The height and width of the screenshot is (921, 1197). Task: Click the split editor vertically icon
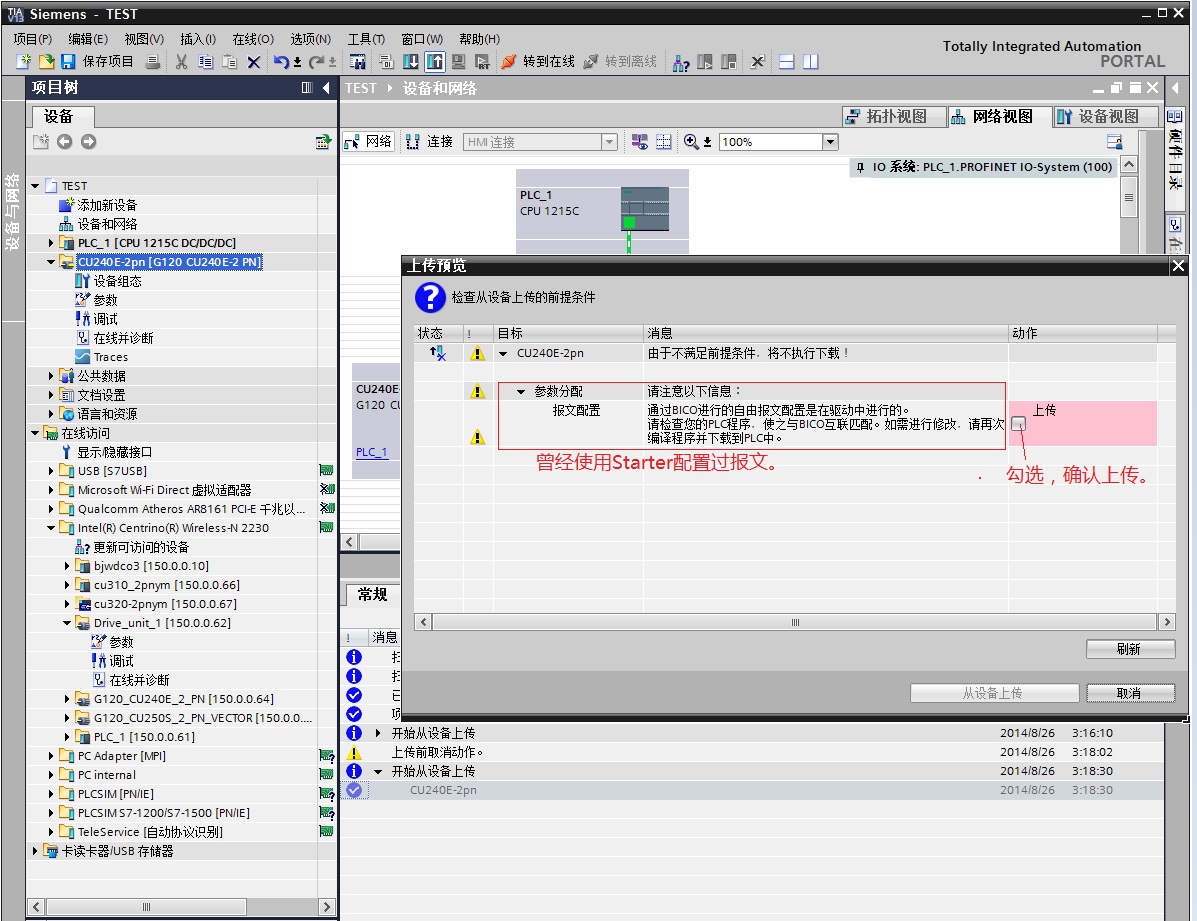(811, 62)
